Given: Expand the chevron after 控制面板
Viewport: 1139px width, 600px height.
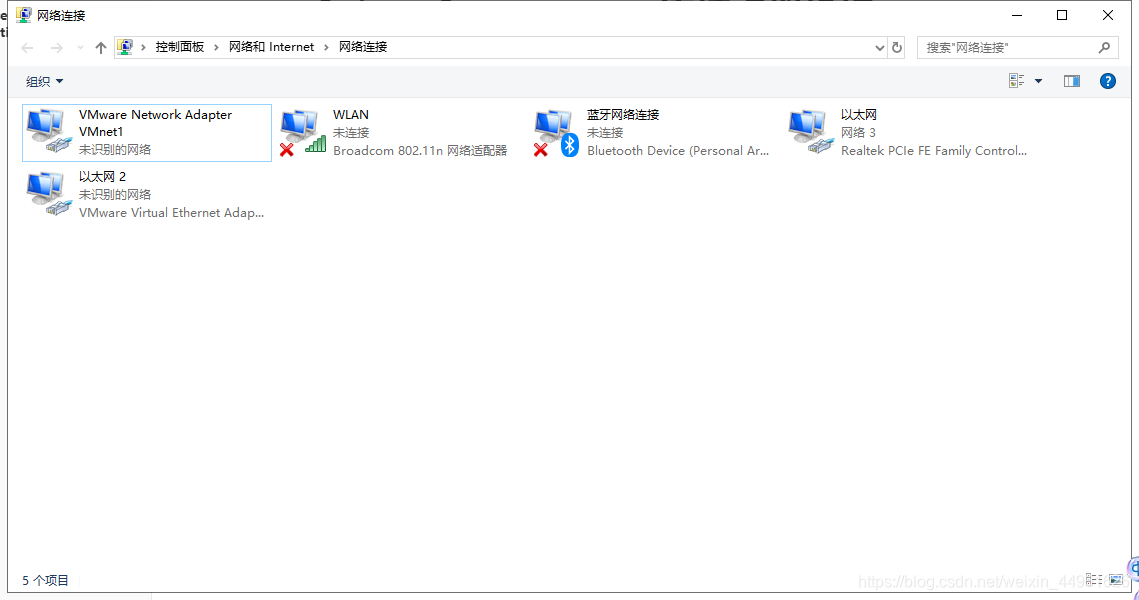Looking at the screenshot, I should (x=216, y=47).
